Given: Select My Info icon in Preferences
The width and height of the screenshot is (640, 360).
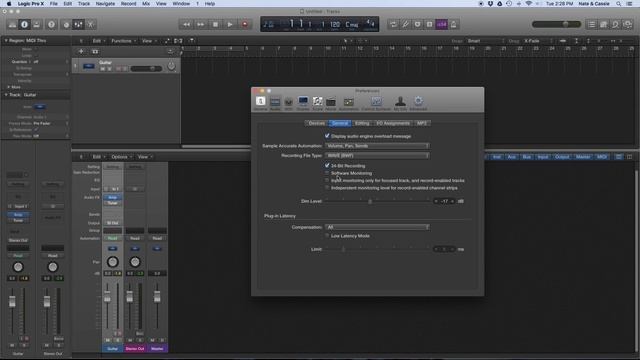Looking at the screenshot, I should 400,103.
